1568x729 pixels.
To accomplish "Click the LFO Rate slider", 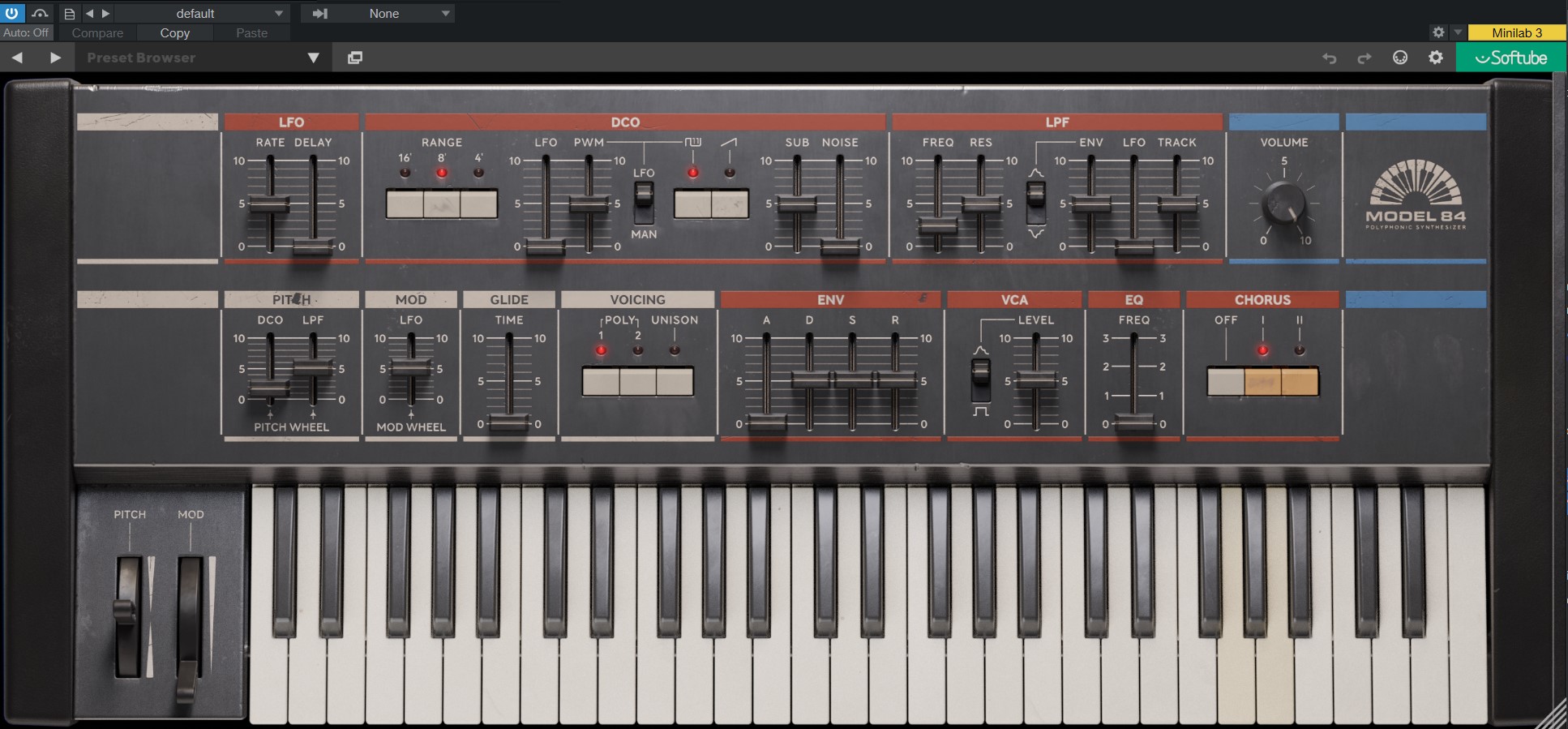I will point(270,205).
